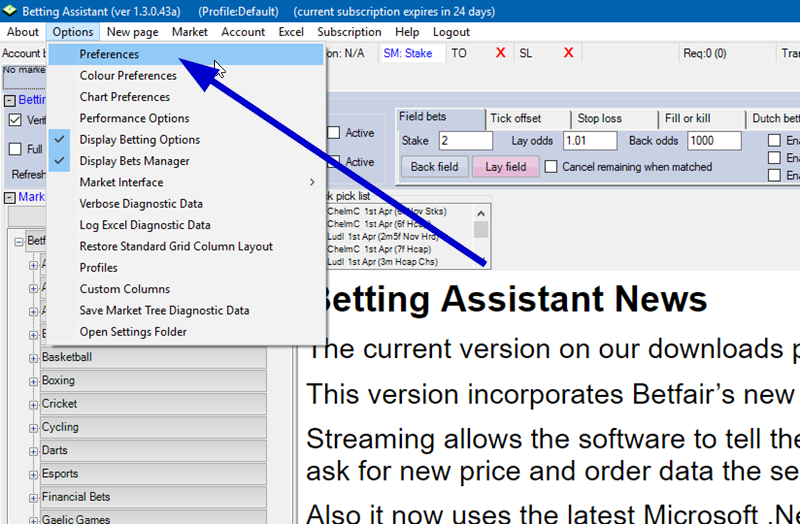Open the Excel menu
The image size is (800, 524).
[291, 32]
